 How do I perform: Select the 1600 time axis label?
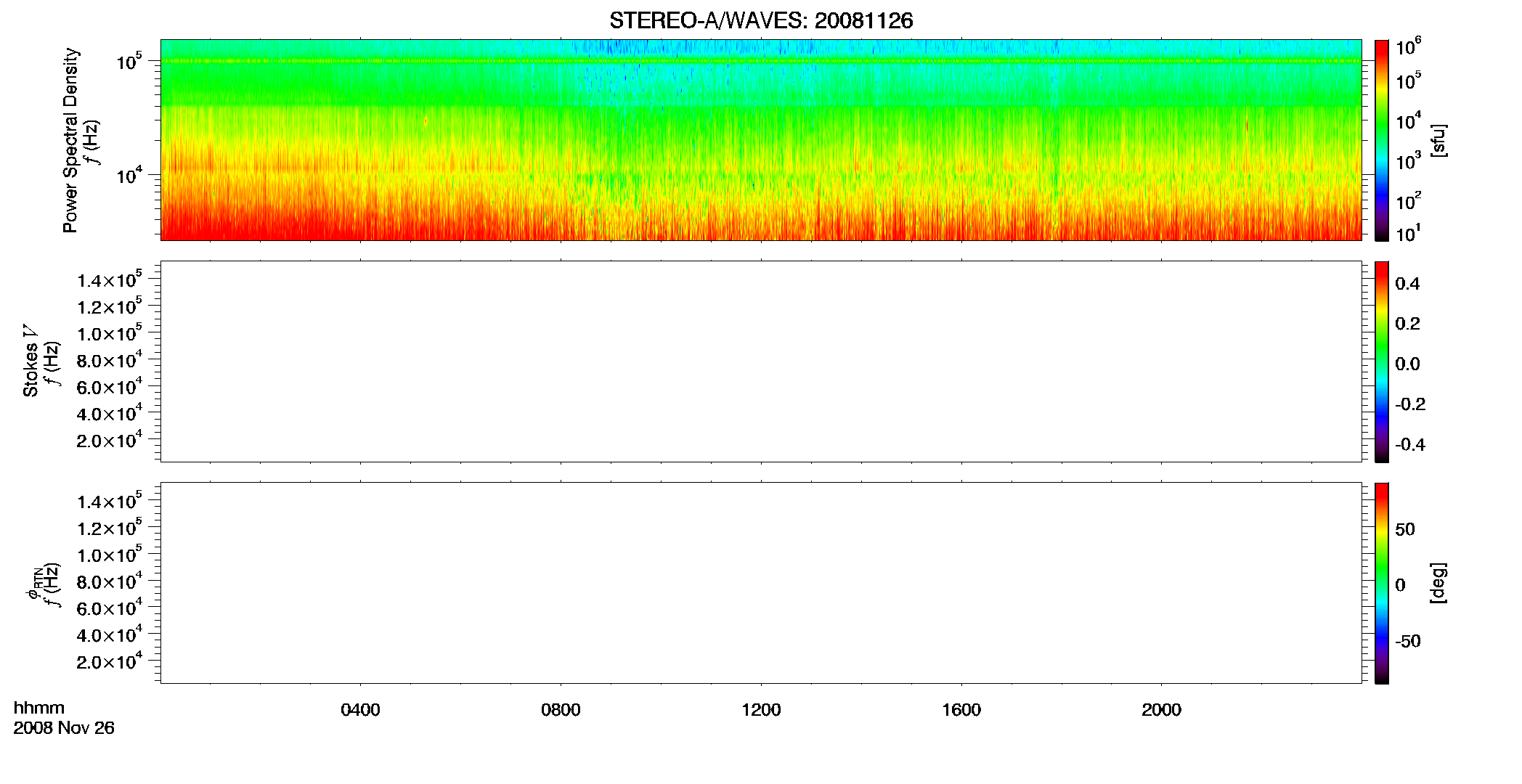(x=961, y=710)
